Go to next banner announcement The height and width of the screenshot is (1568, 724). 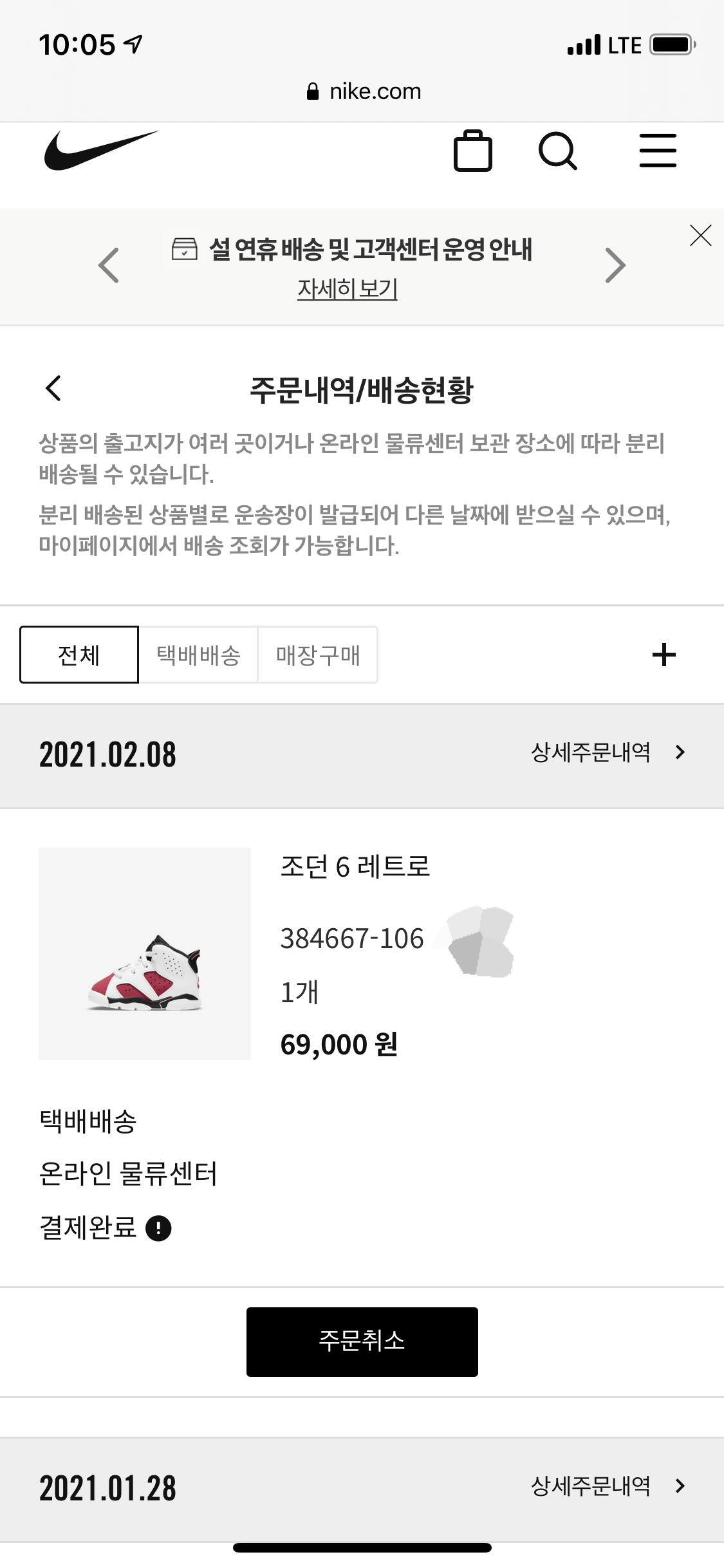click(x=615, y=265)
